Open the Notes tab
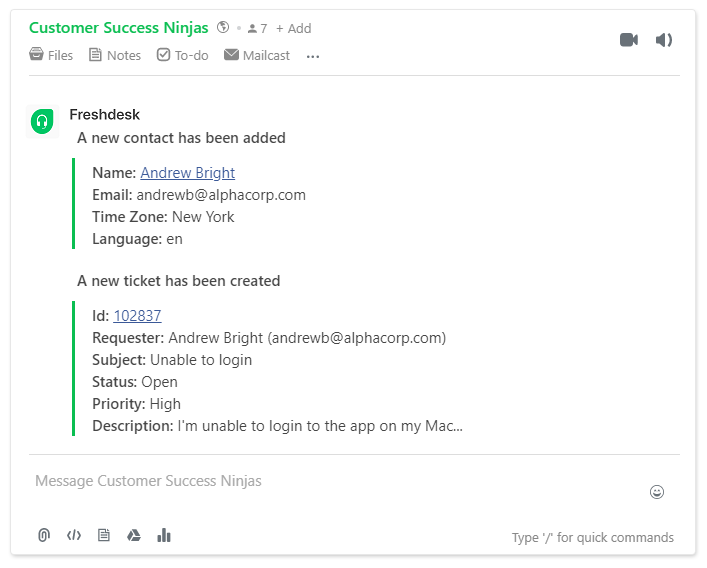 [115, 55]
